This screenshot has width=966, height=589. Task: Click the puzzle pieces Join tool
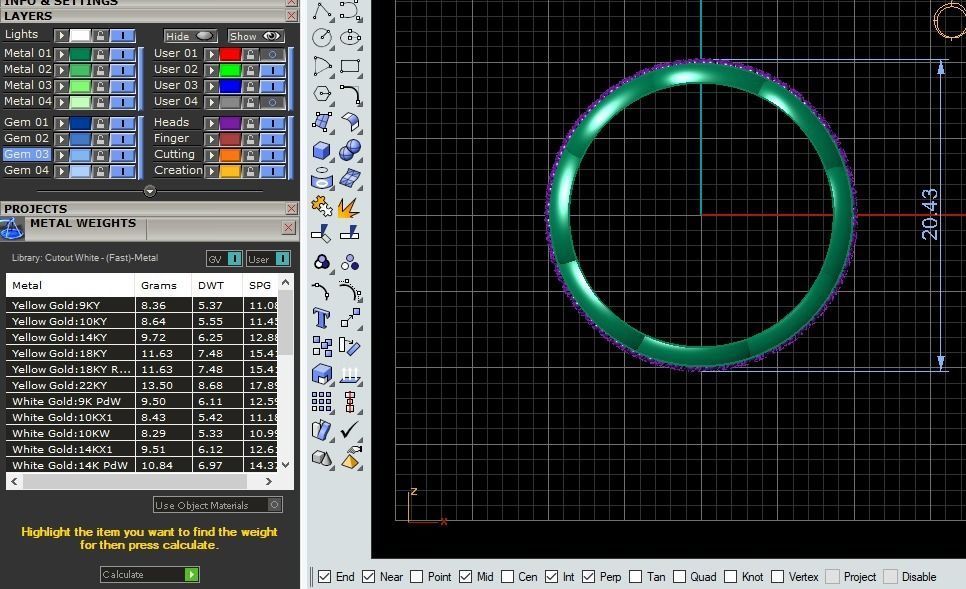pyautogui.click(x=322, y=206)
